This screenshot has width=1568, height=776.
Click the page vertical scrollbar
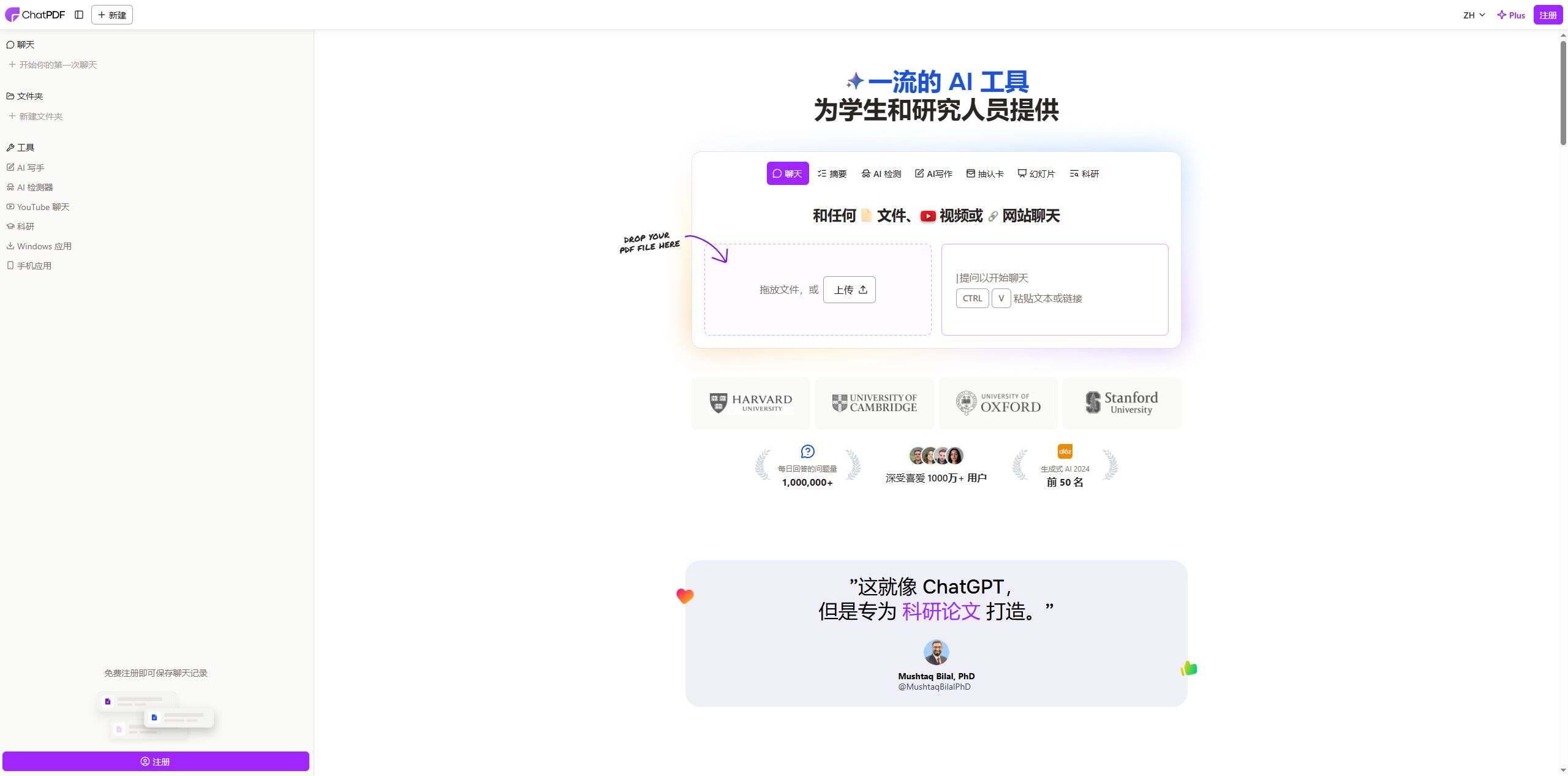[x=1563, y=92]
